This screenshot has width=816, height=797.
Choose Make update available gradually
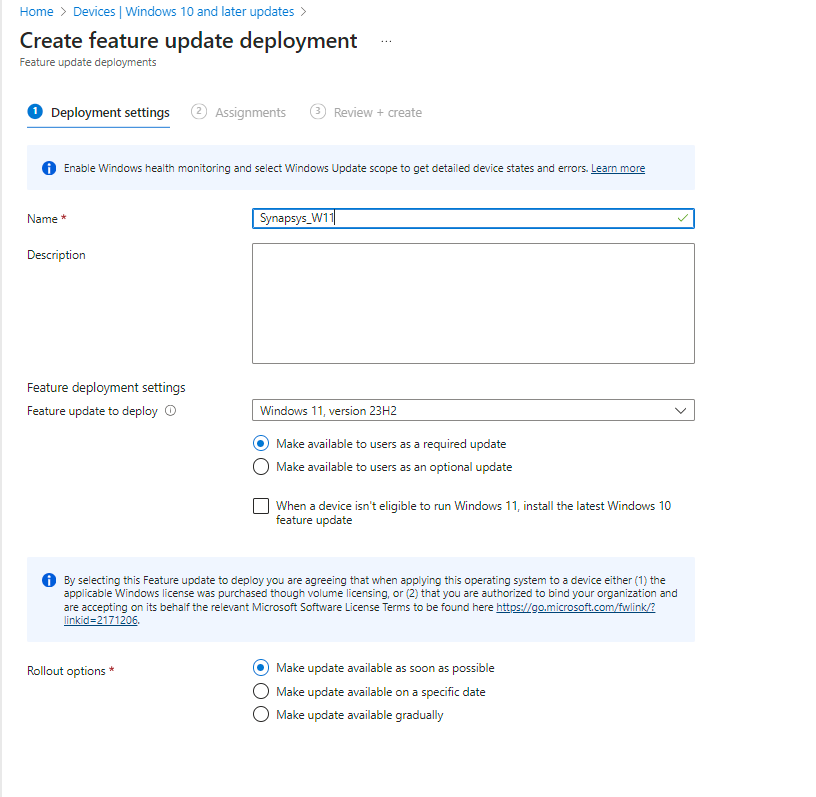(261, 714)
